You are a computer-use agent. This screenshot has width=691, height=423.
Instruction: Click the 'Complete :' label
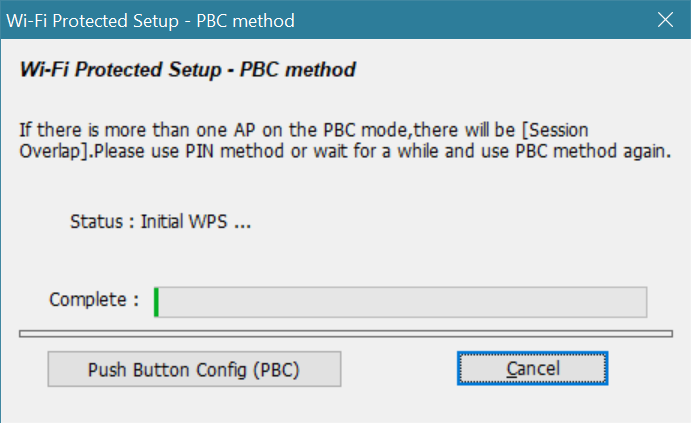click(94, 300)
